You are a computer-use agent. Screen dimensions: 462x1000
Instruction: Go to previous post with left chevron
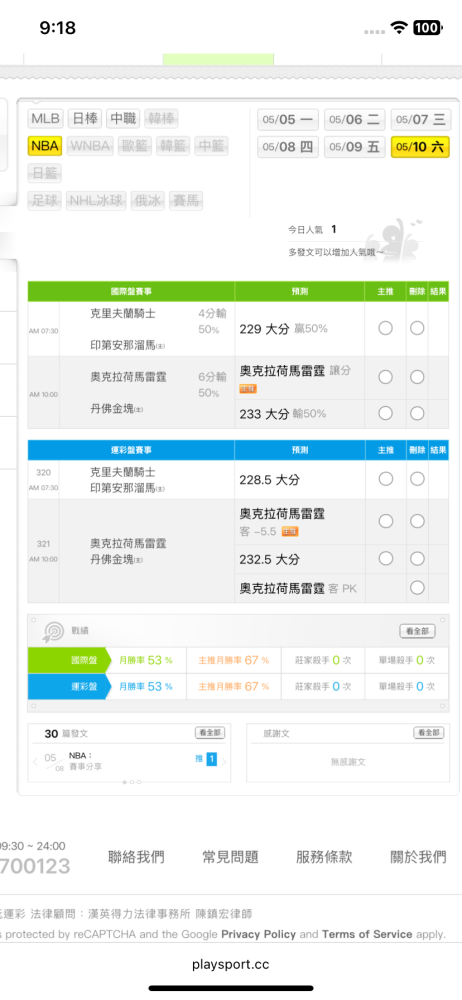pyautogui.click(x=36, y=761)
